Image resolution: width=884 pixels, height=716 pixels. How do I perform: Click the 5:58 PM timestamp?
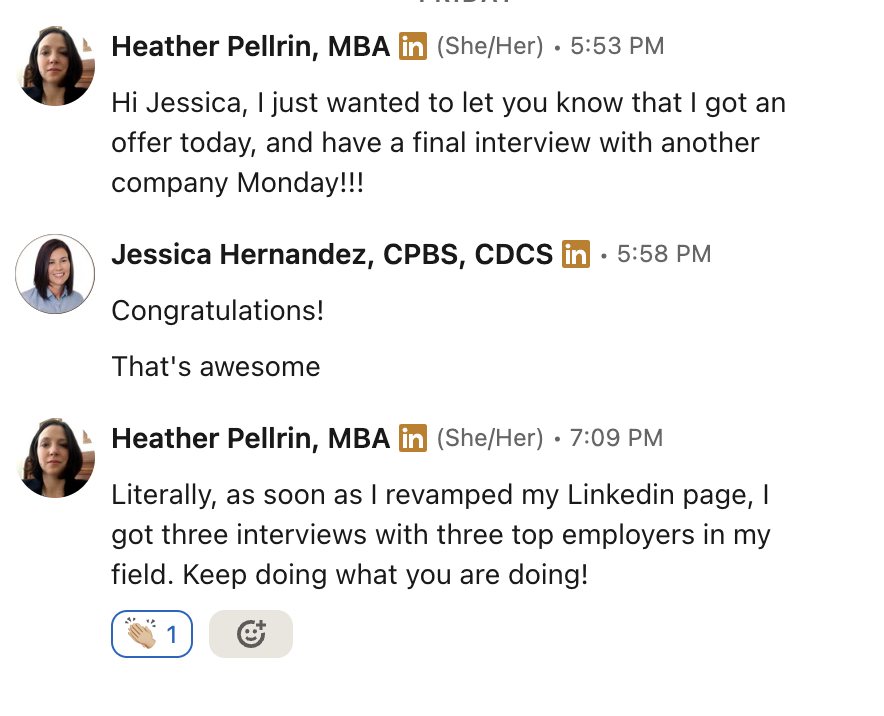[664, 254]
